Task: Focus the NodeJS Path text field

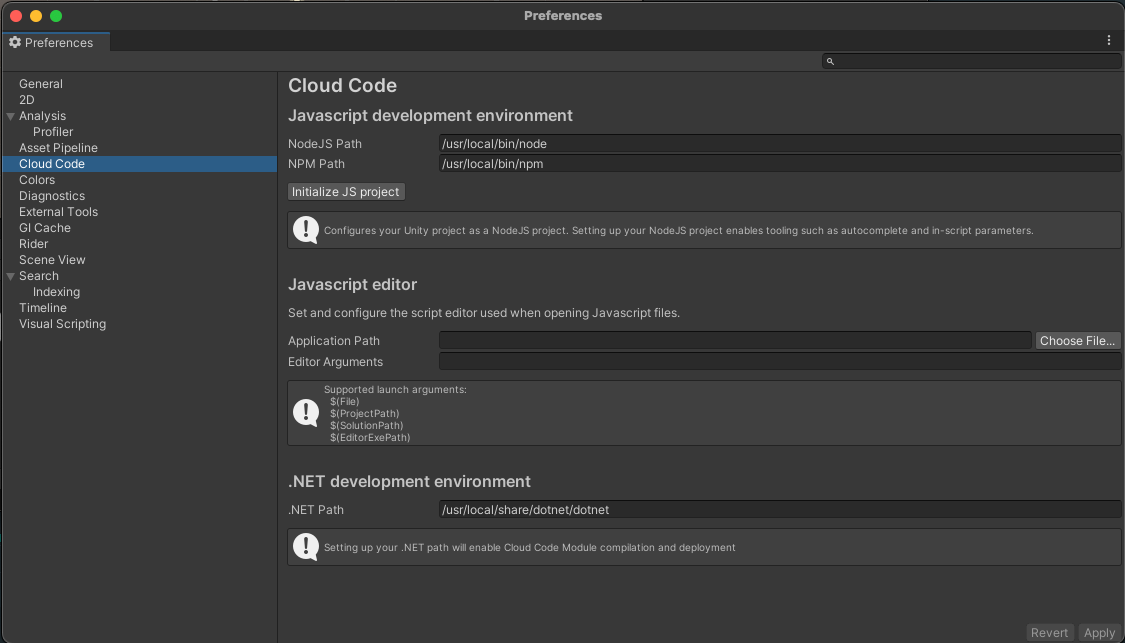Action: [779, 144]
